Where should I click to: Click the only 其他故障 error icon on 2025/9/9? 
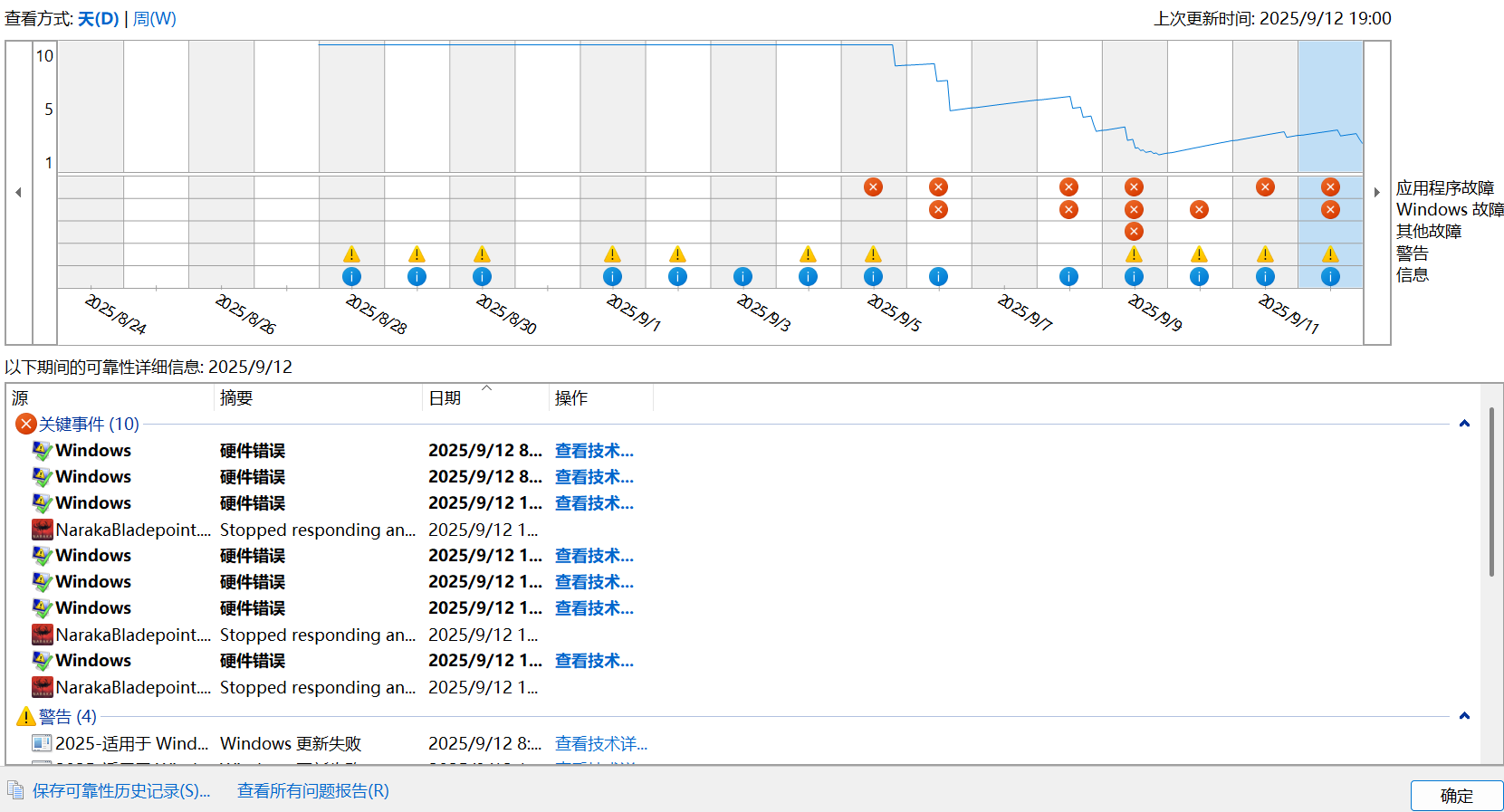(1134, 232)
